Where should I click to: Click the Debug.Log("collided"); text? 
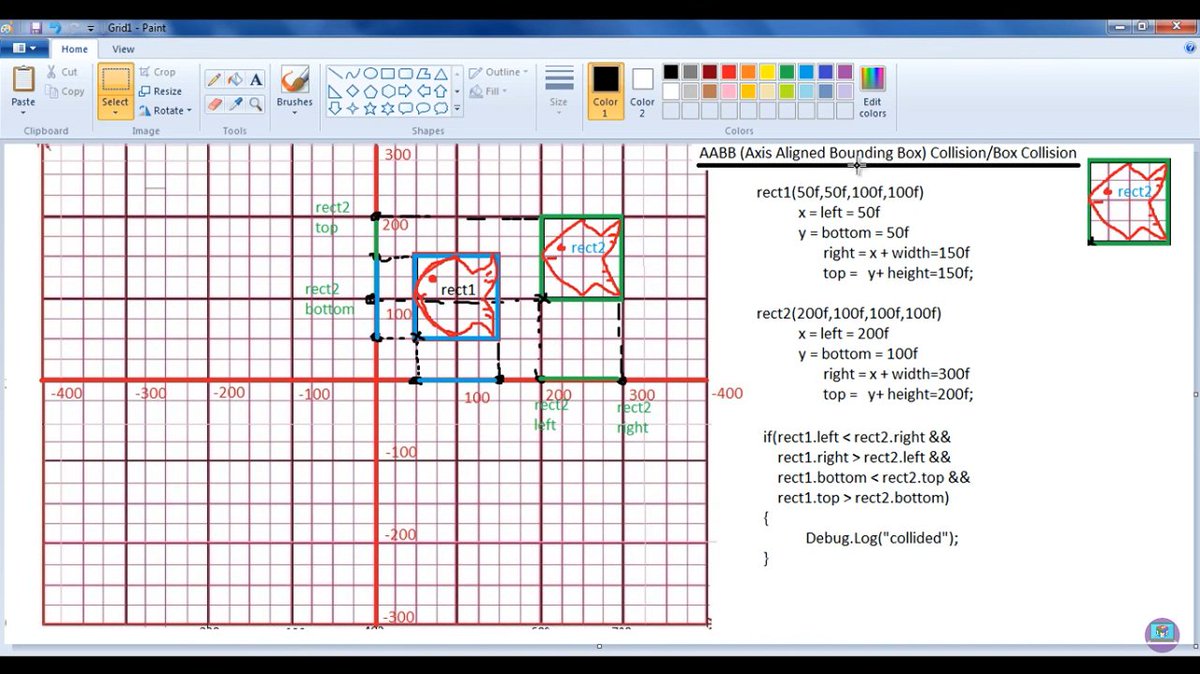click(x=882, y=538)
